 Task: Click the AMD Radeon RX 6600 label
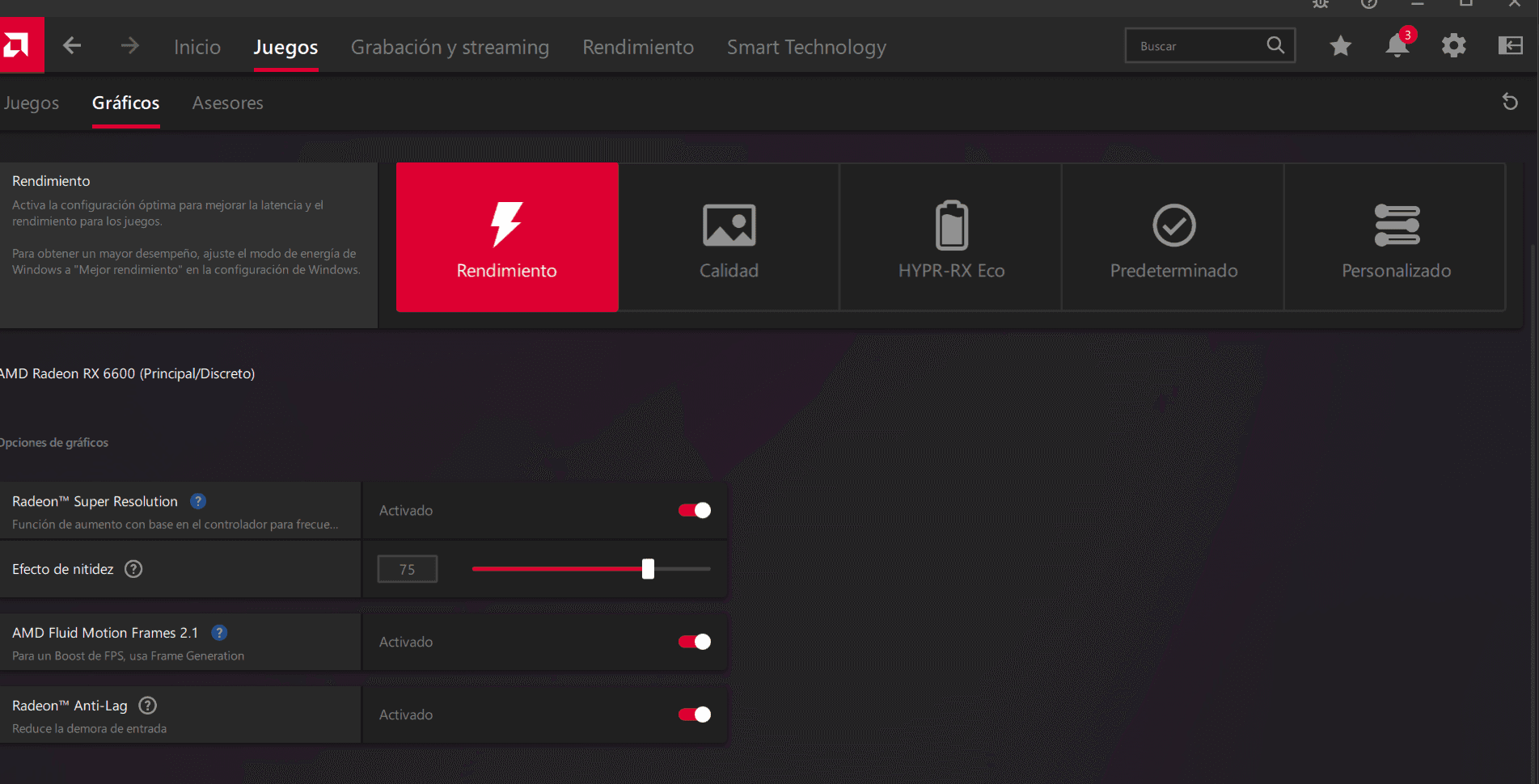[127, 373]
